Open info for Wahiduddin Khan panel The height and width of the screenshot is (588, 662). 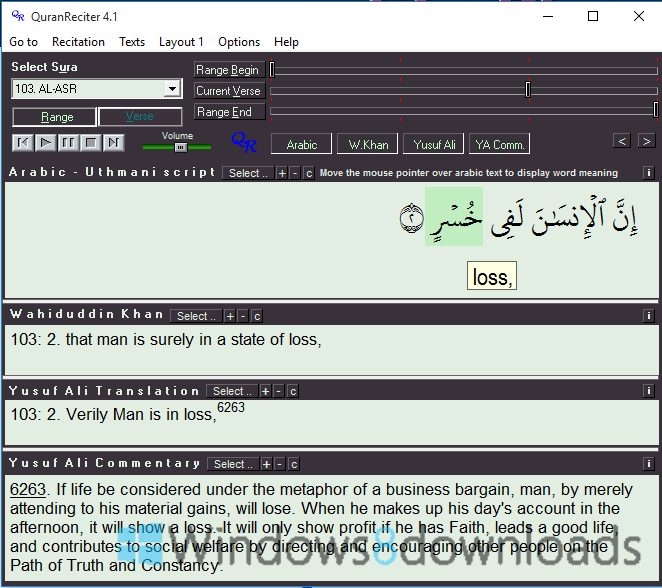[649, 316]
